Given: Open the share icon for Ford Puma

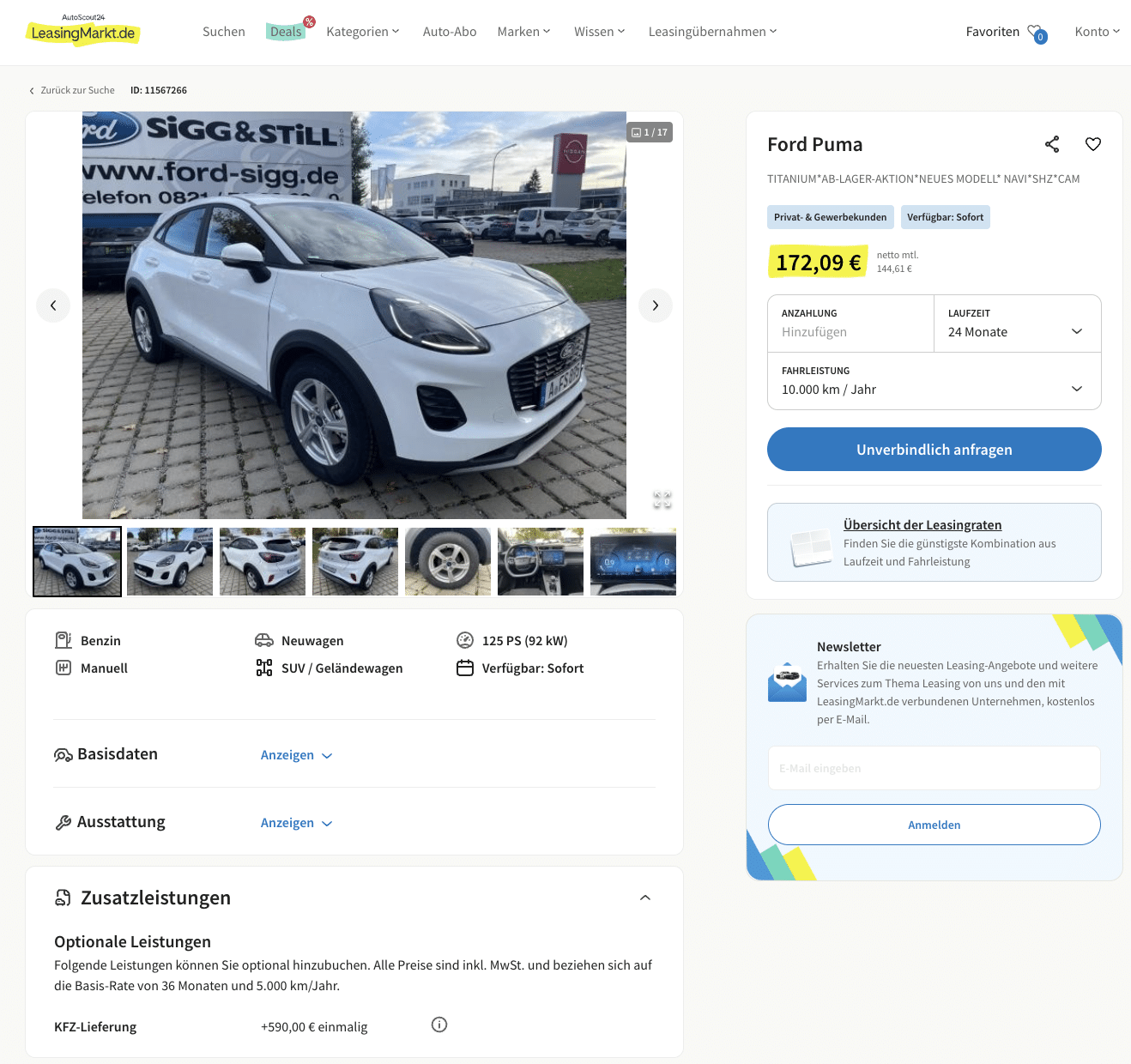Looking at the screenshot, I should (x=1052, y=144).
